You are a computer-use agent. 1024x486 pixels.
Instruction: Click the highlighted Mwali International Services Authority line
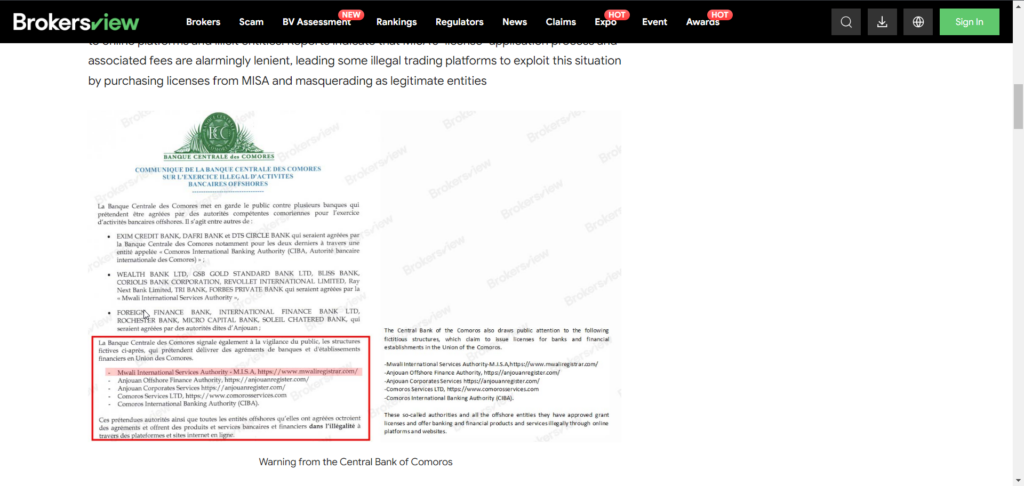234,372
